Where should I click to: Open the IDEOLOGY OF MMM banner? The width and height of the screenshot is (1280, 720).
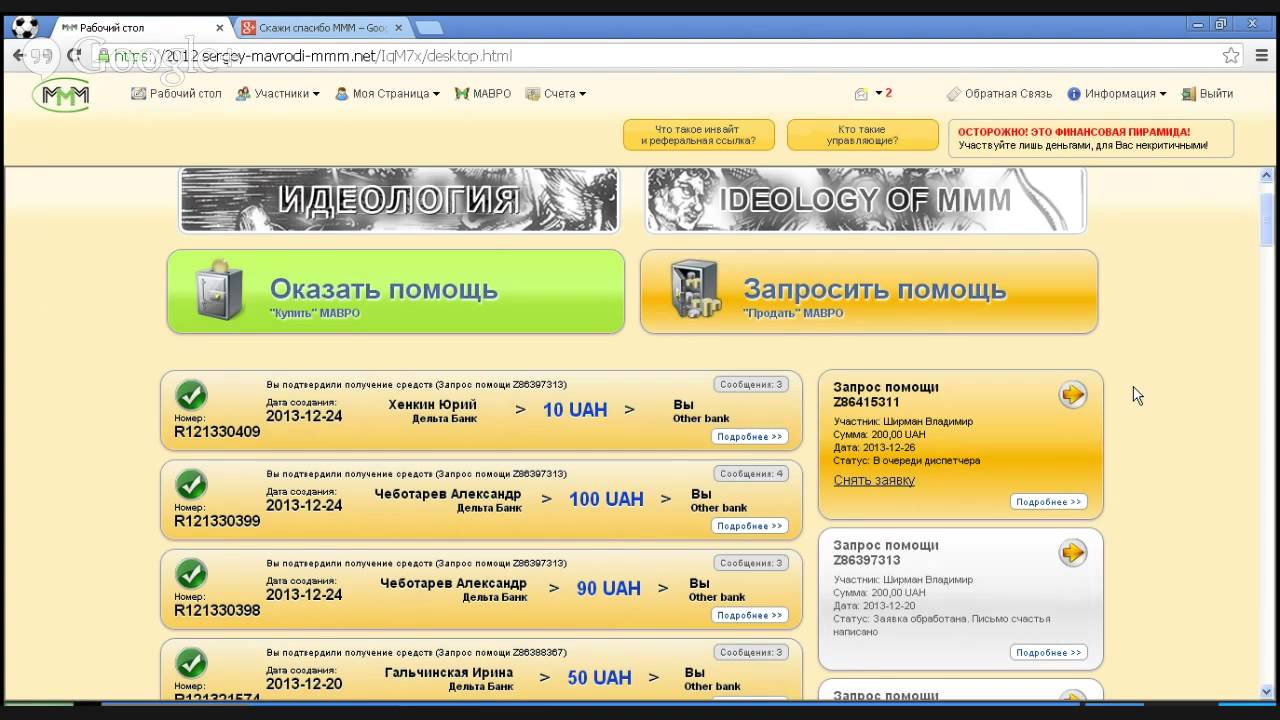tap(866, 200)
